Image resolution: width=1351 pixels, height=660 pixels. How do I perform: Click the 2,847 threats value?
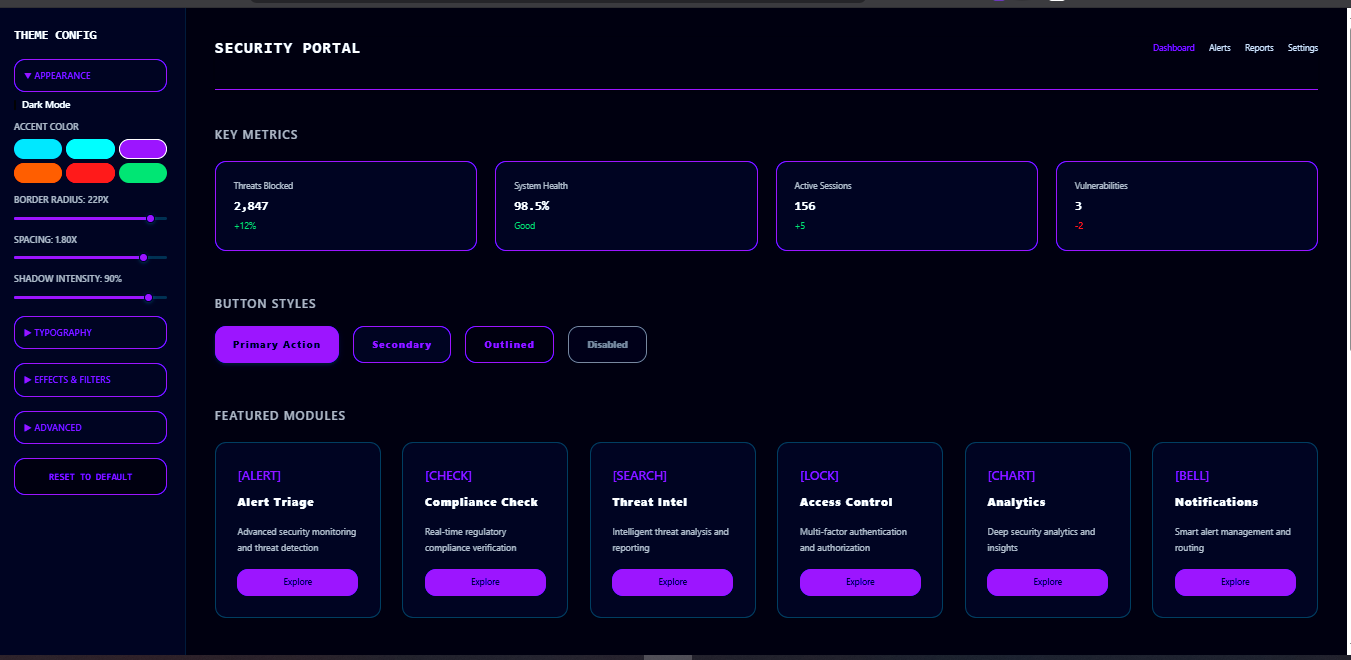coord(251,206)
